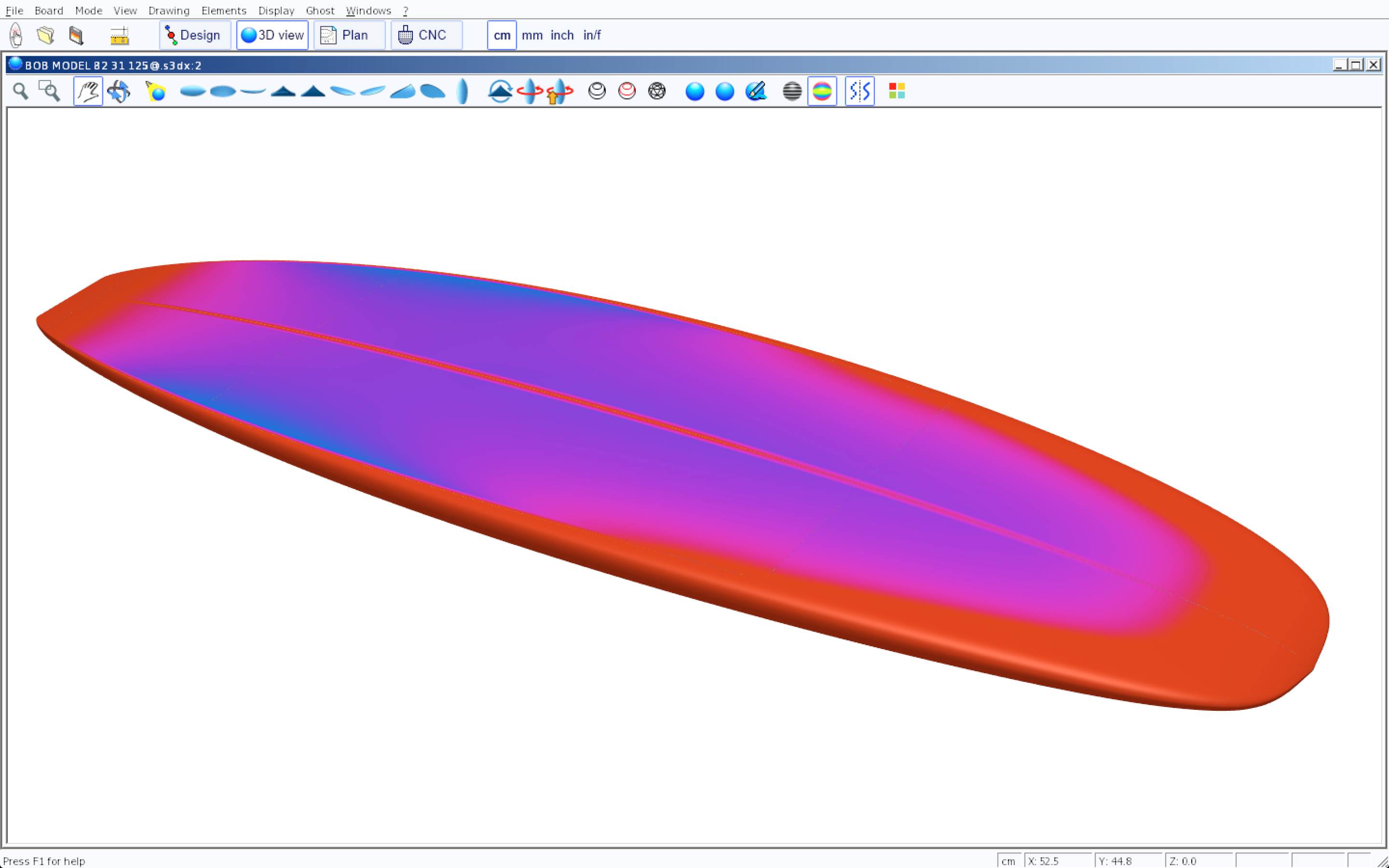This screenshot has height=868, width=1389.
Task: Click the red wireframe display icon
Action: pos(627,91)
